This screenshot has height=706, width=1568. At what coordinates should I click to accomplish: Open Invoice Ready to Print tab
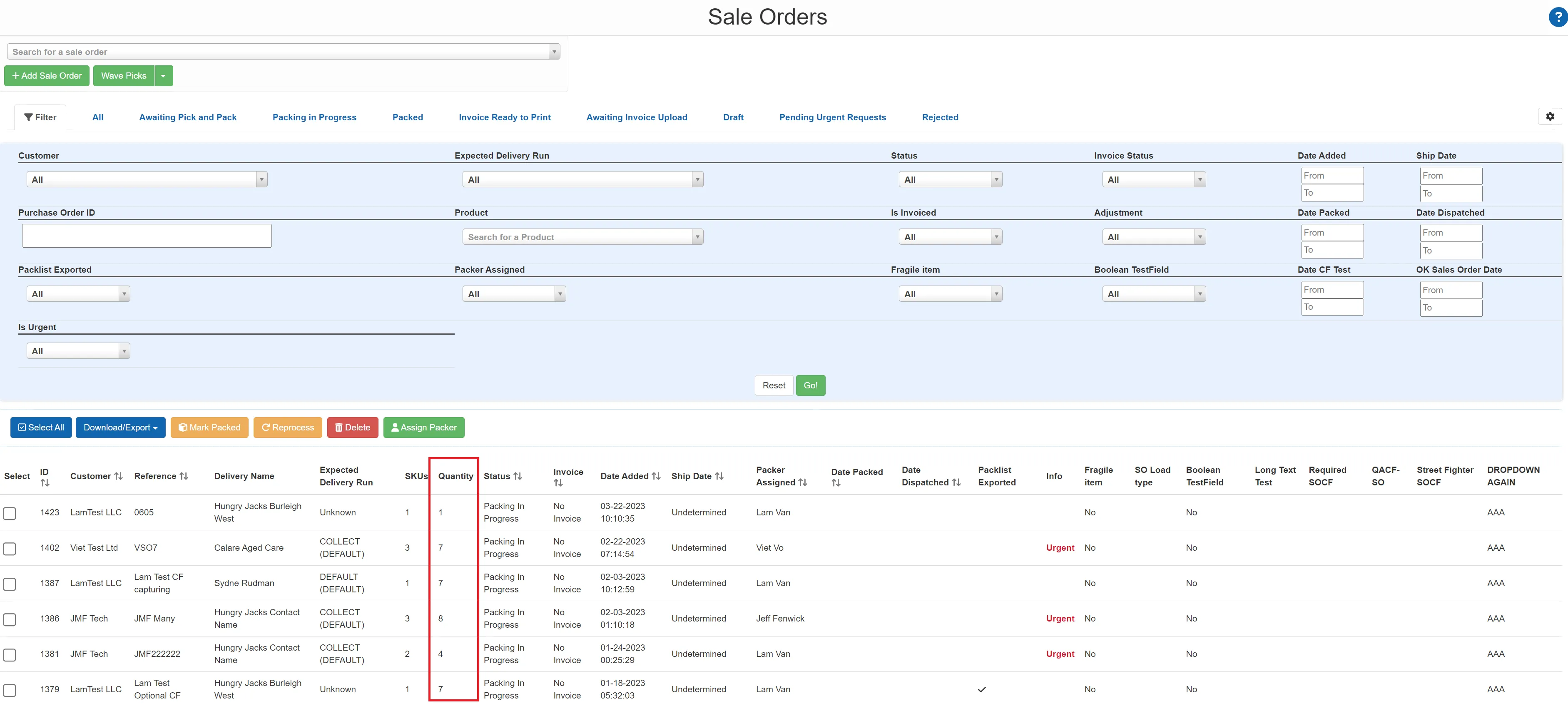pyautogui.click(x=504, y=117)
